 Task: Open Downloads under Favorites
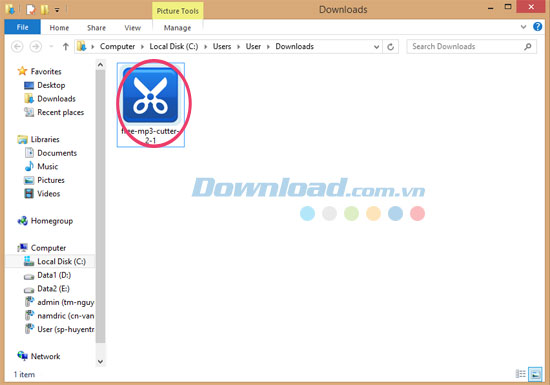(56, 99)
